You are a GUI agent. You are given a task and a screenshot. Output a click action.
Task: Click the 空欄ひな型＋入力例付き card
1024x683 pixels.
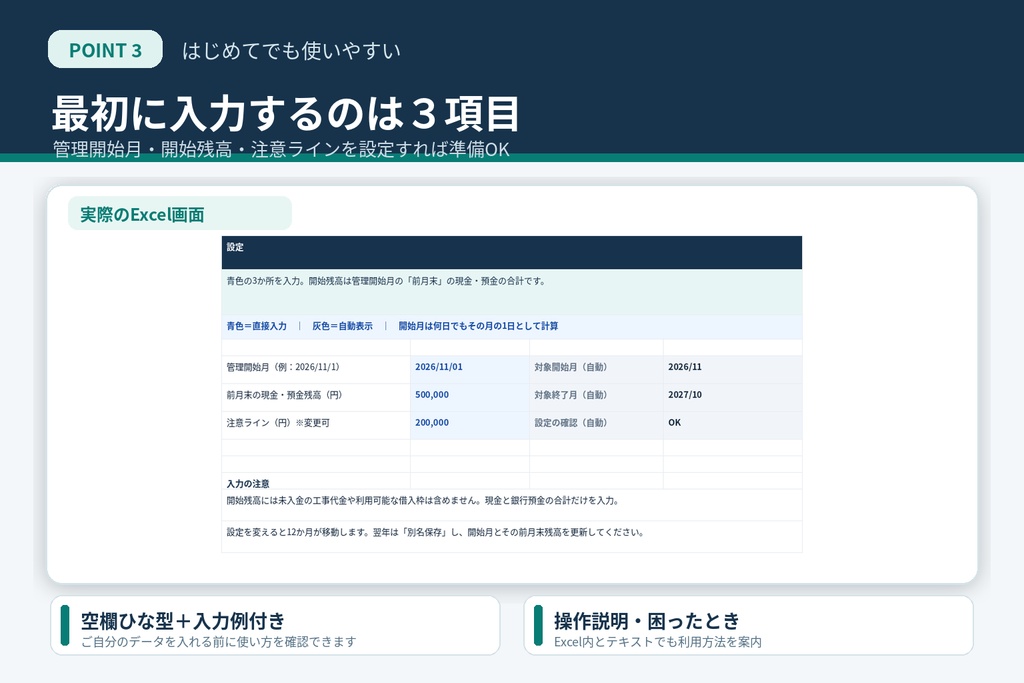[275, 626]
